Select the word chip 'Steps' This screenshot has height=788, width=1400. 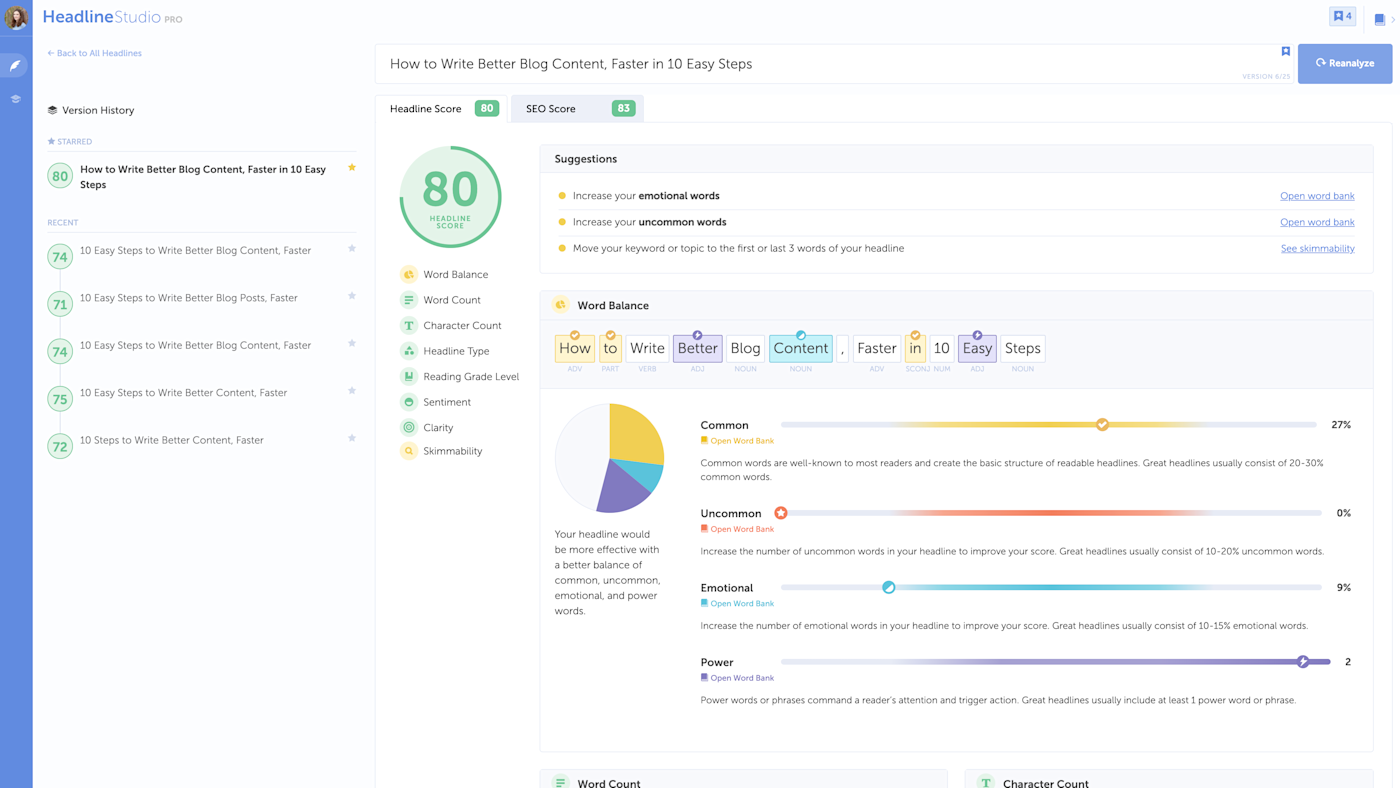tap(1022, 348)
